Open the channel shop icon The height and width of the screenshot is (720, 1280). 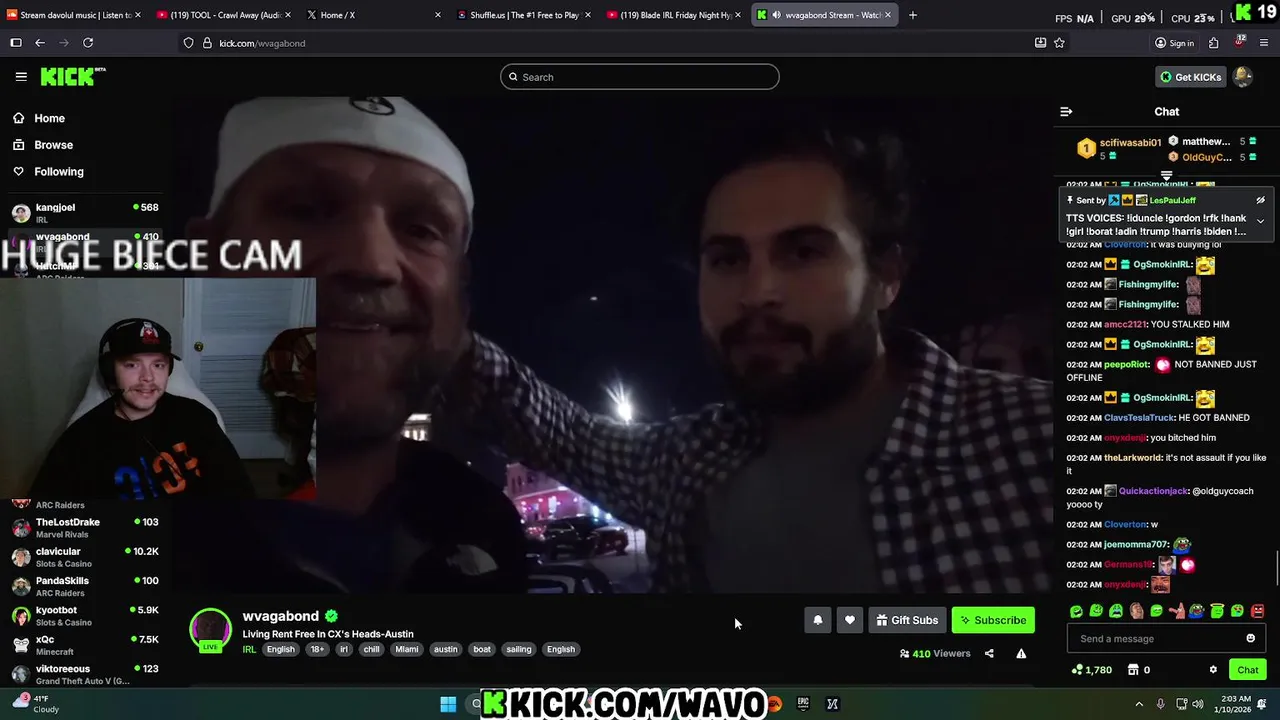tap(1133, 670)
